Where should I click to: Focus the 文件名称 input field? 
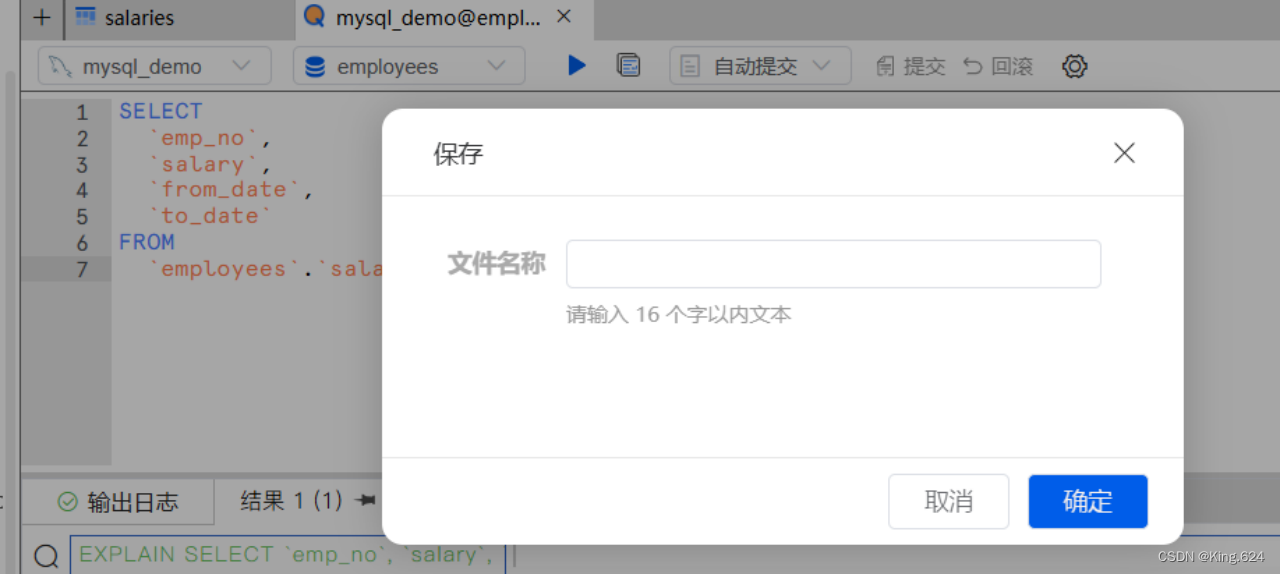[833, 264]
